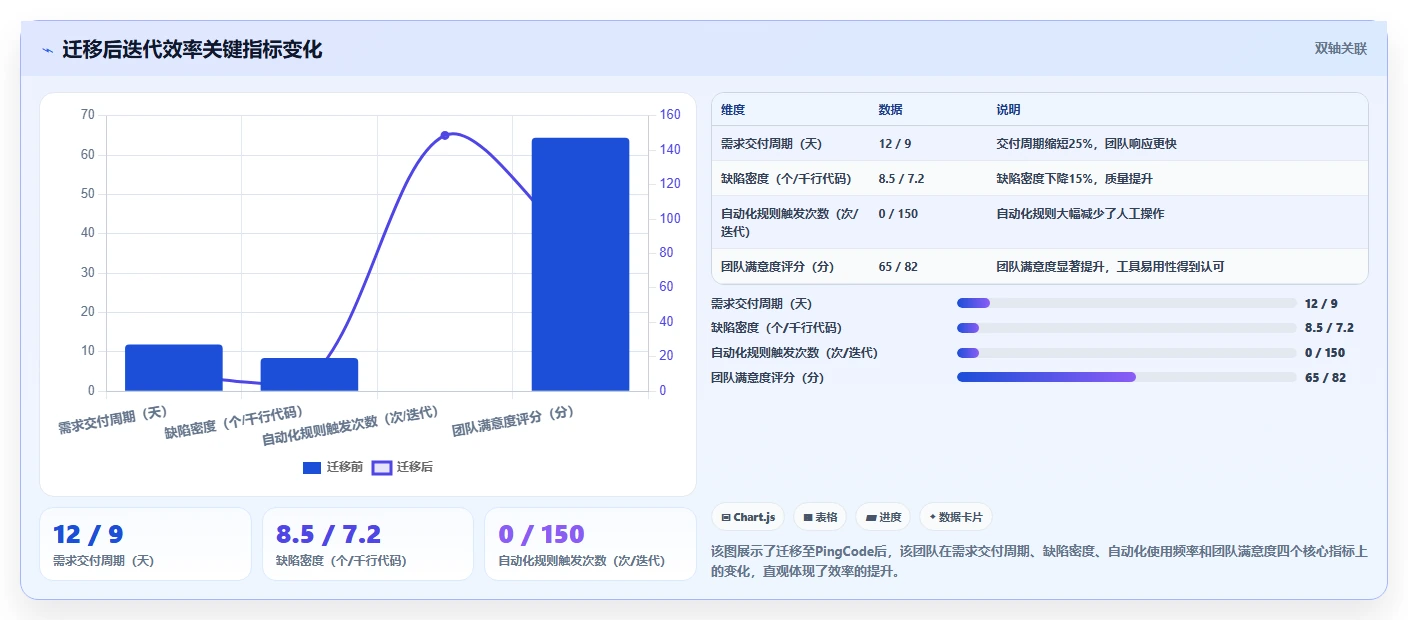
Task: Click the large 12 / 9 data card
Action: [145, 544]
